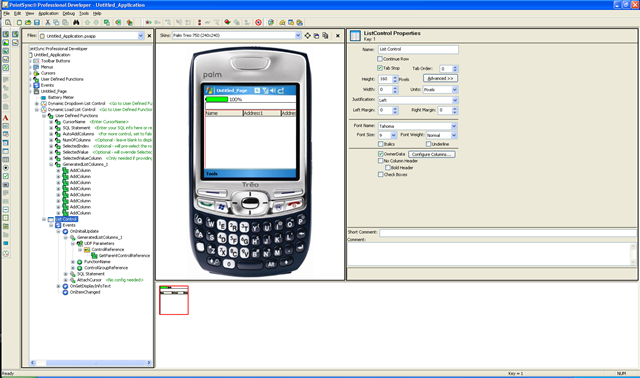Image resolution: width=640 pixels, height=378 pixels.
Task: Open the Justification dropdown
Action: point(455,100)
